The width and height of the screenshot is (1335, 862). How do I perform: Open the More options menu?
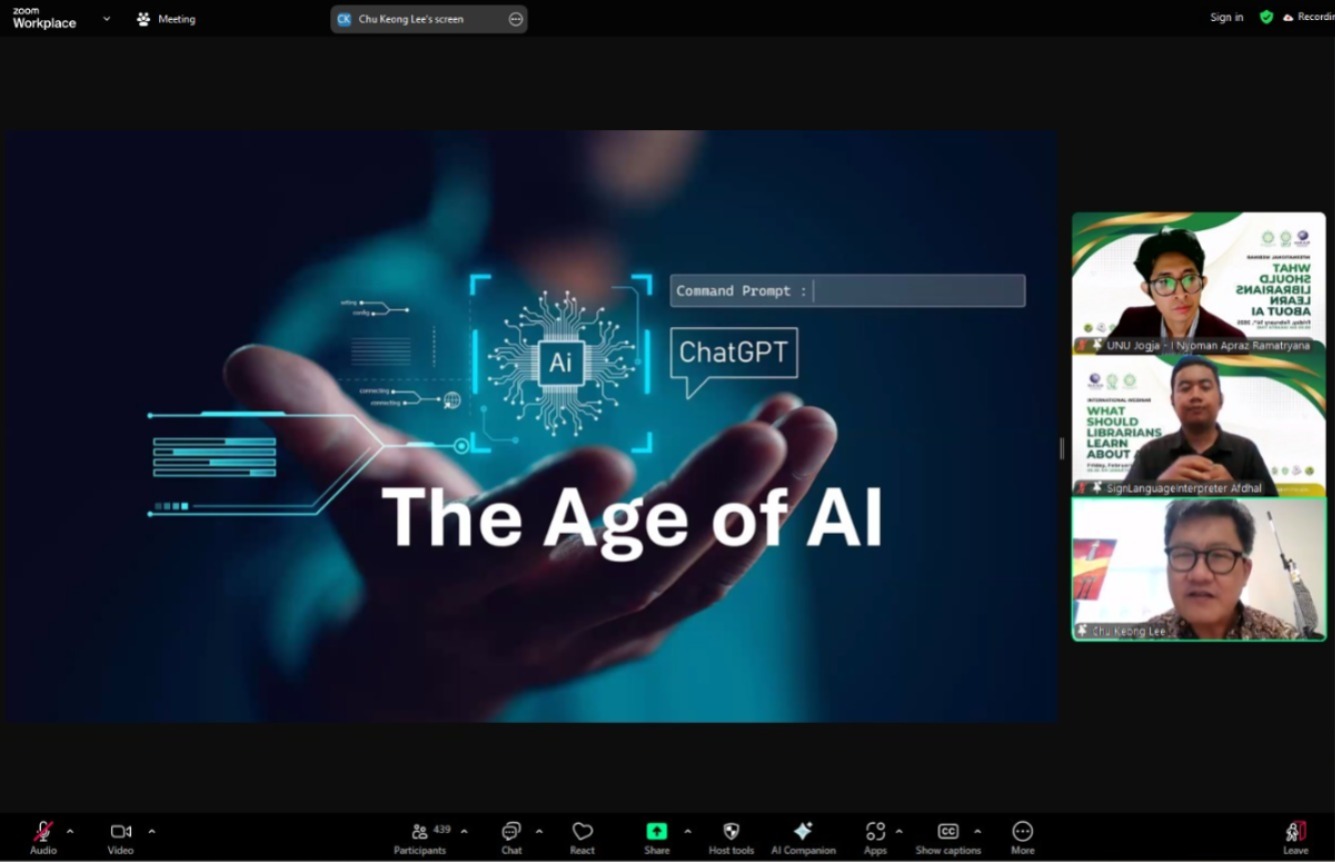click(1022, 837)
